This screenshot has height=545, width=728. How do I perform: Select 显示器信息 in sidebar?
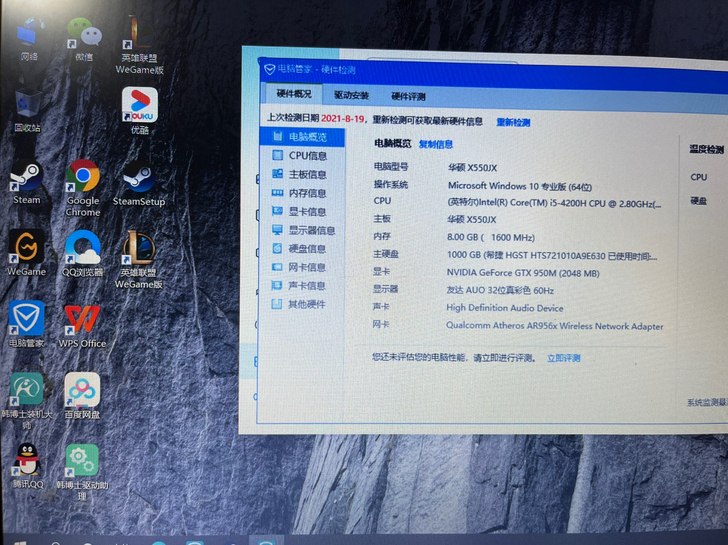coord(302,230)
